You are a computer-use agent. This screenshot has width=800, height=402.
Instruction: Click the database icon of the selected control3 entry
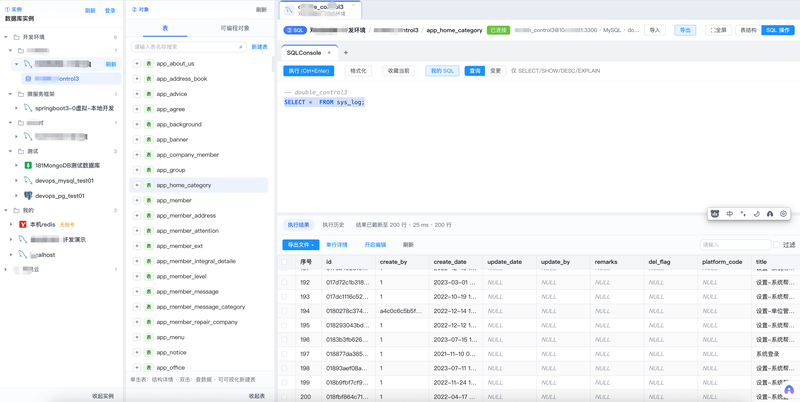click(28, 79)
